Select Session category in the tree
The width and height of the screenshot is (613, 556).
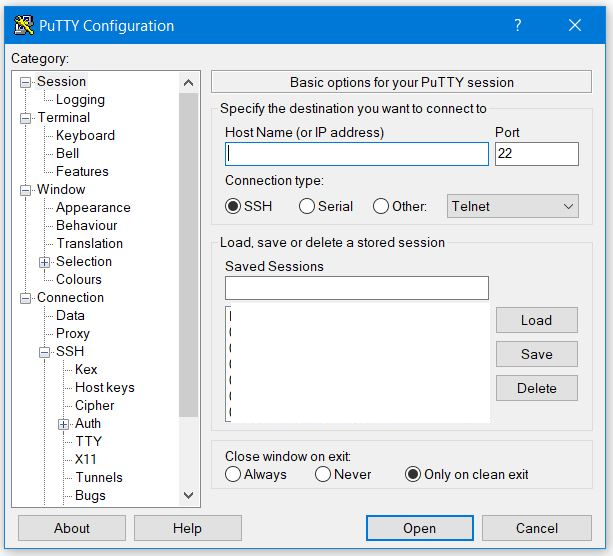click(61, 81)
